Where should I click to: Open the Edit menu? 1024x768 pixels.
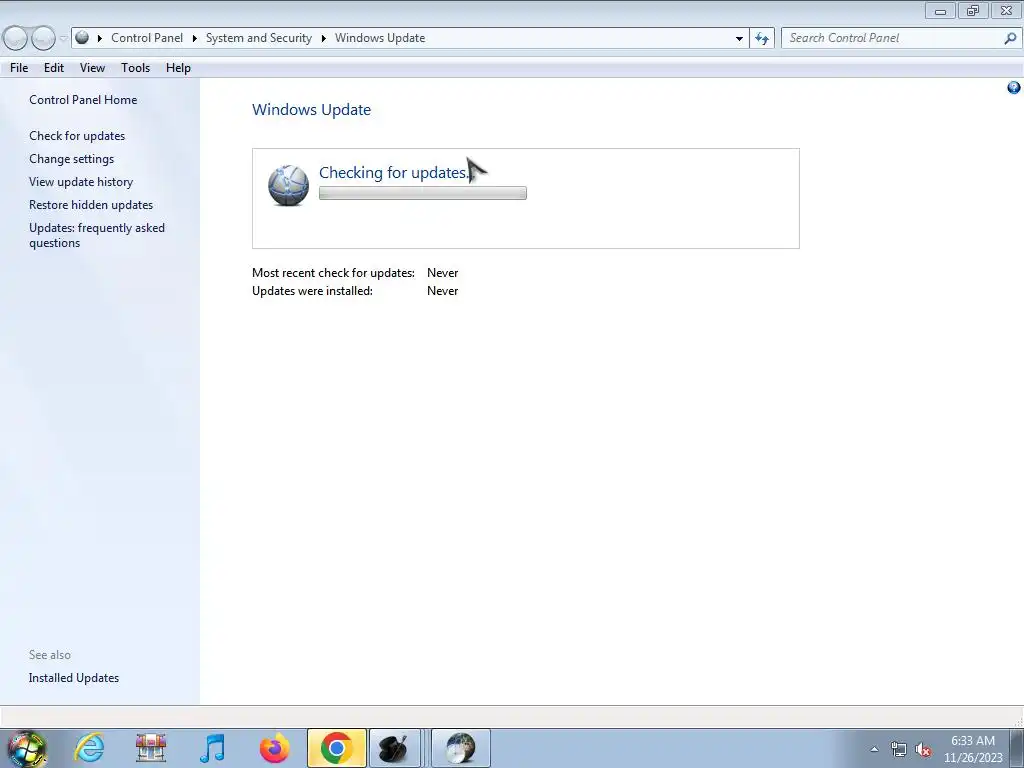(54, 68)
